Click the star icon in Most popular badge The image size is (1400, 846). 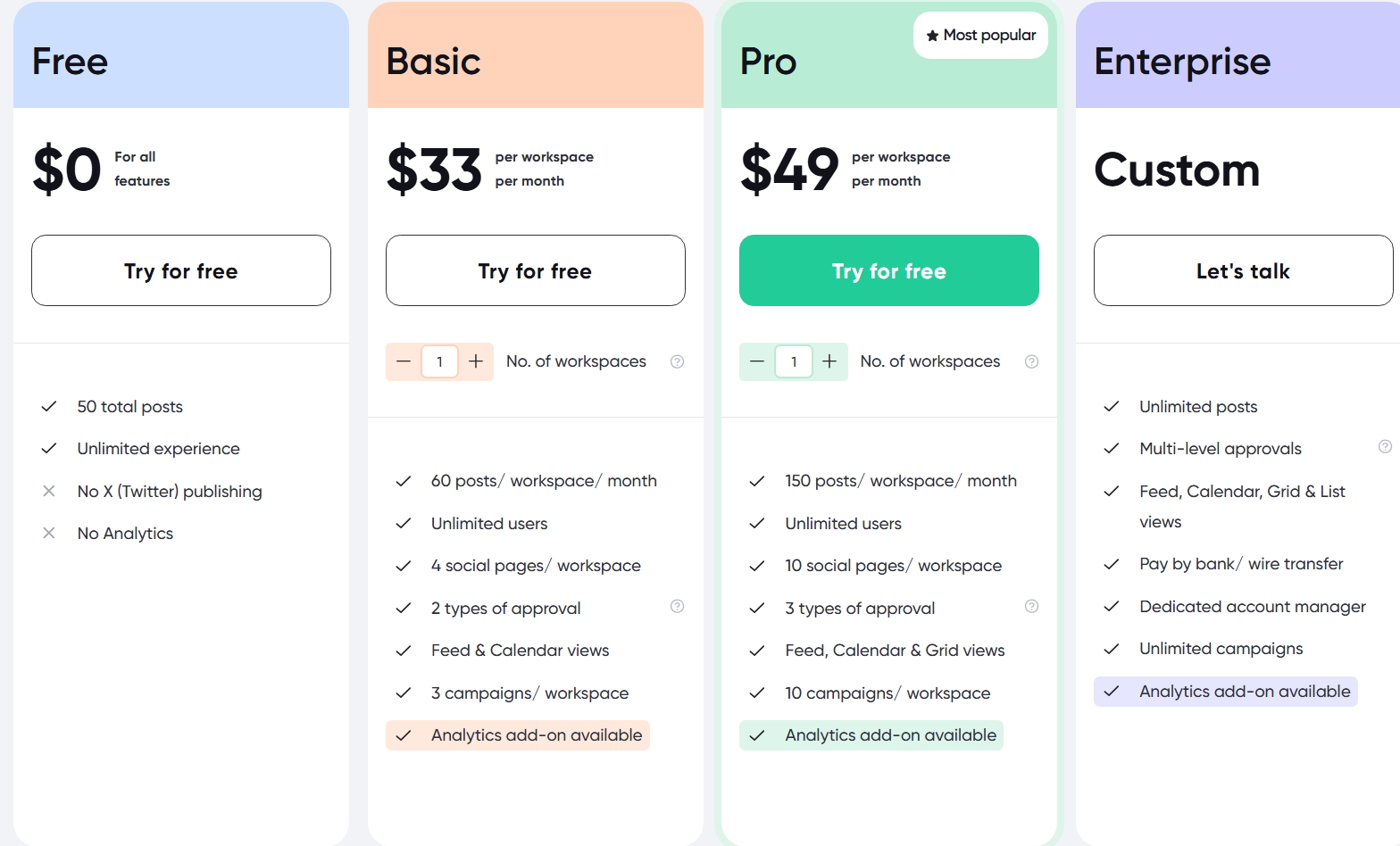(x=932, y=36)
